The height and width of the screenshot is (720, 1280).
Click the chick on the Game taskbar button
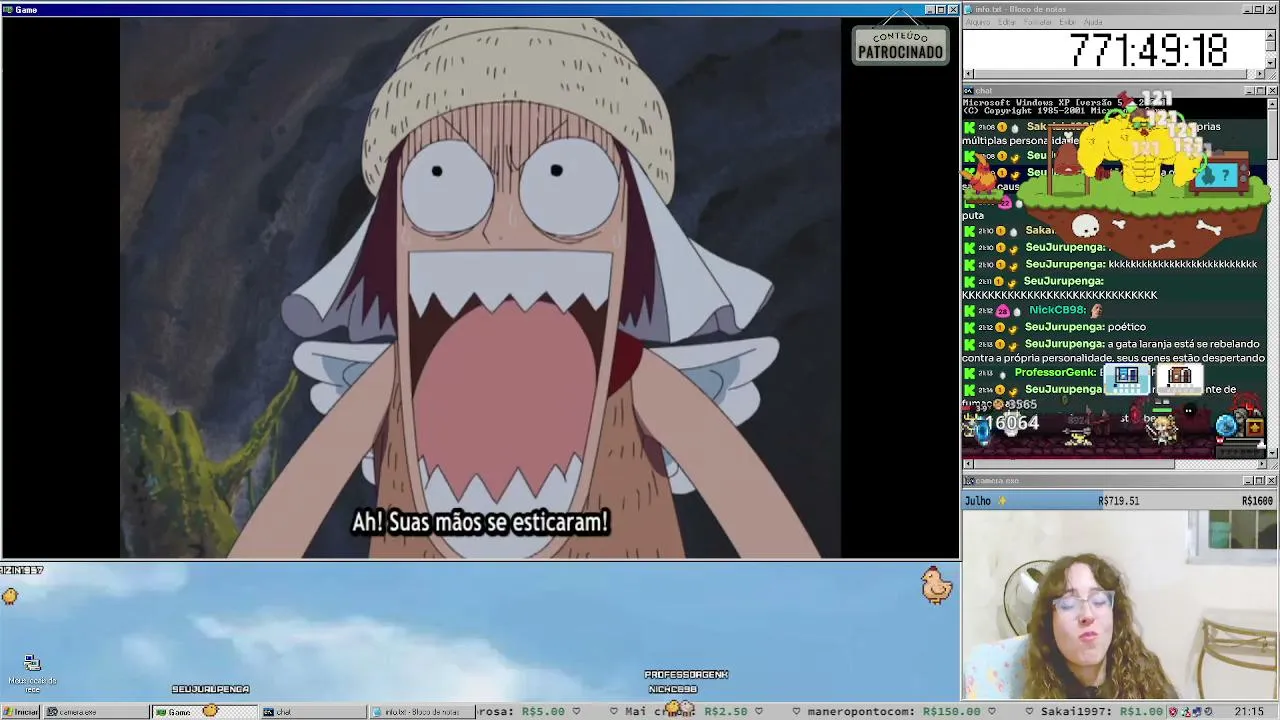coord(210,711)
